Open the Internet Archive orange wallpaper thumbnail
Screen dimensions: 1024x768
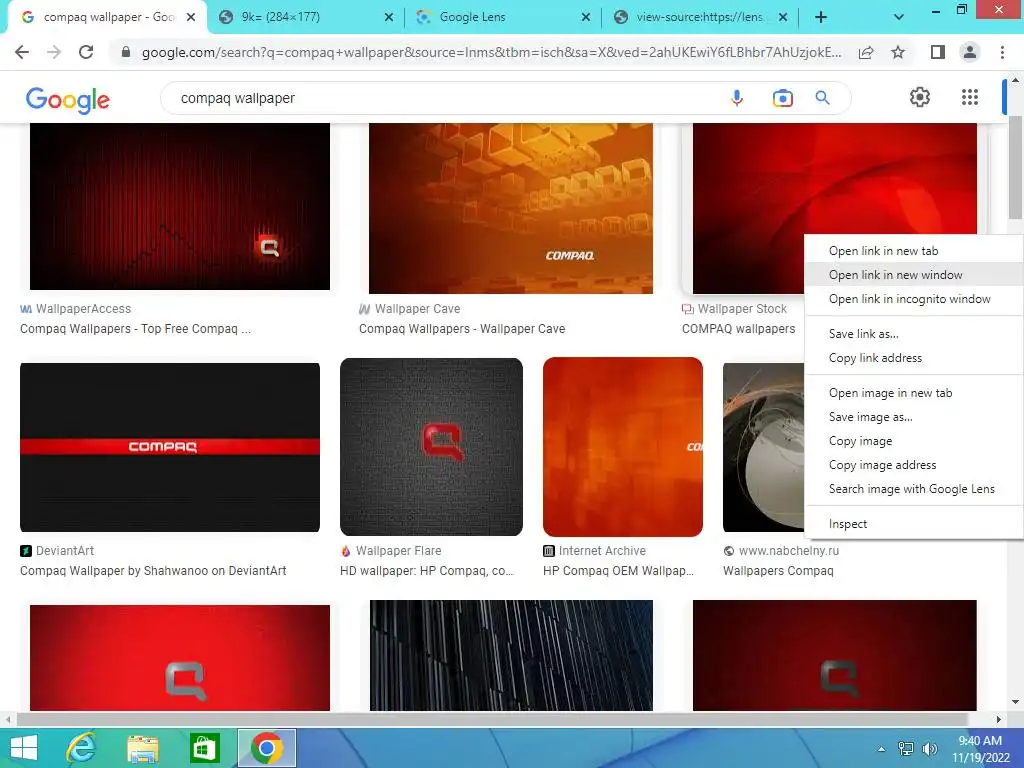[622, 447]
